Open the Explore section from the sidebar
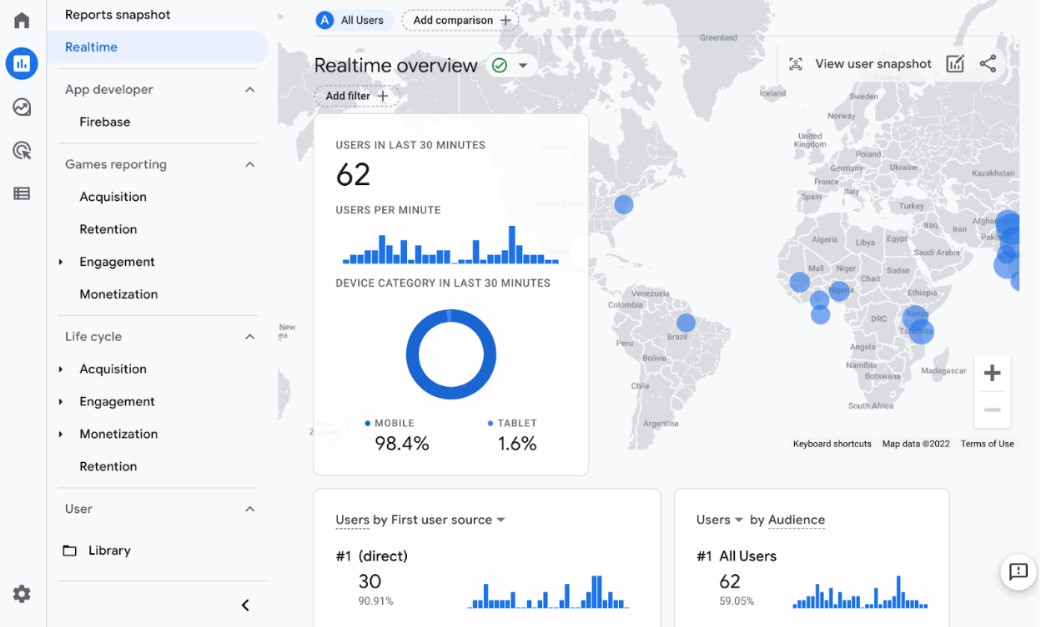The image size is (1040, 627). 21,106
